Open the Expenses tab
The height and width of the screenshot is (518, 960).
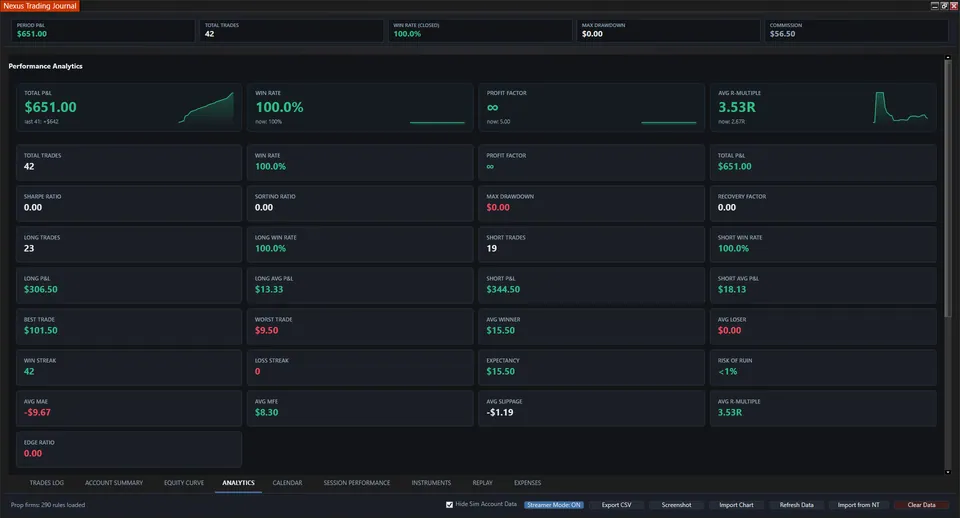point(527,482)
